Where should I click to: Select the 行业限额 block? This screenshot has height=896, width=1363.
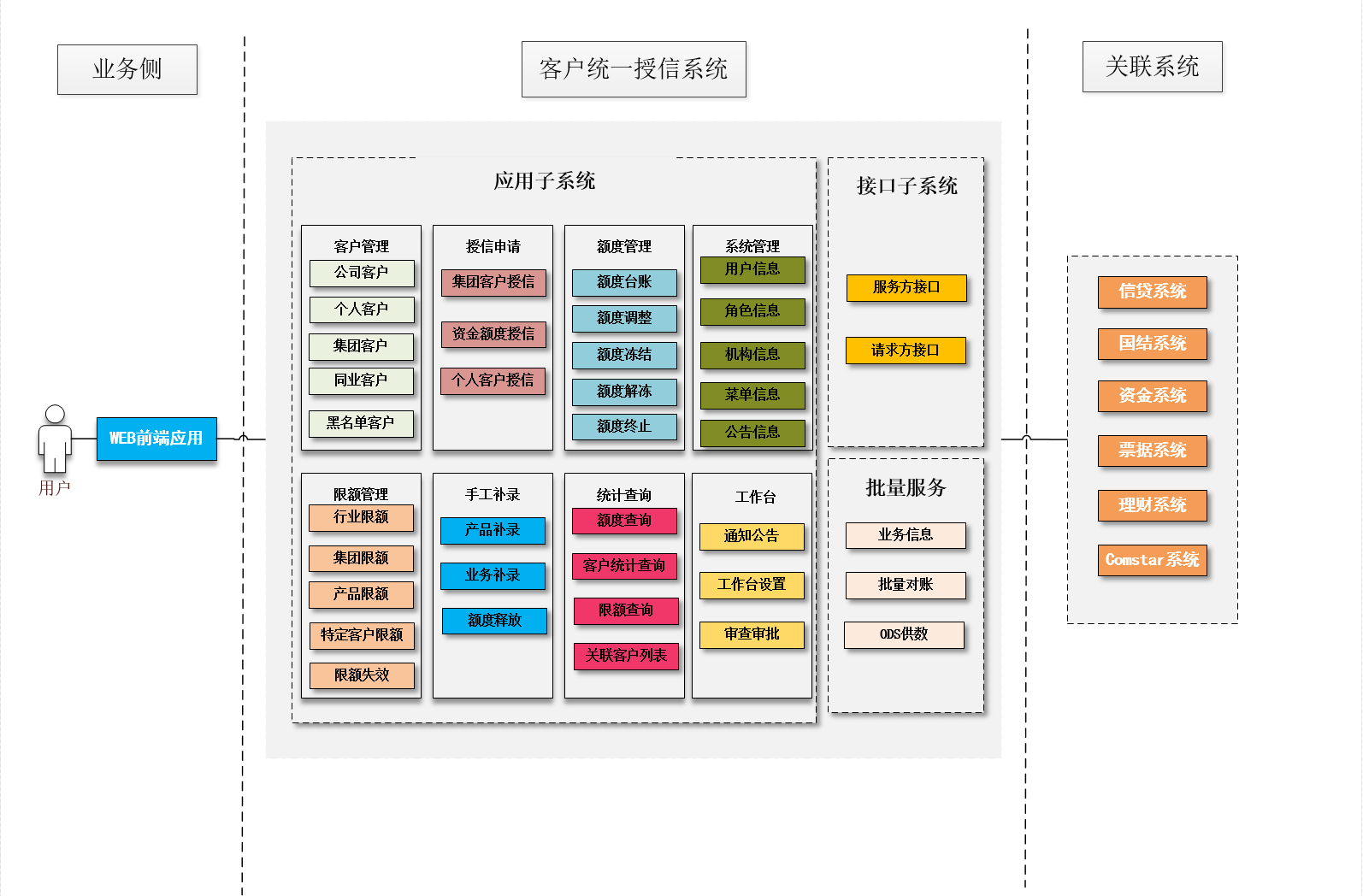coord(361,517)
